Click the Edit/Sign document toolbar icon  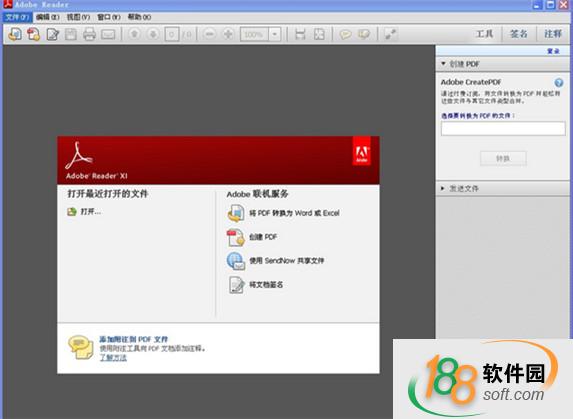click(x=53, y=34)
